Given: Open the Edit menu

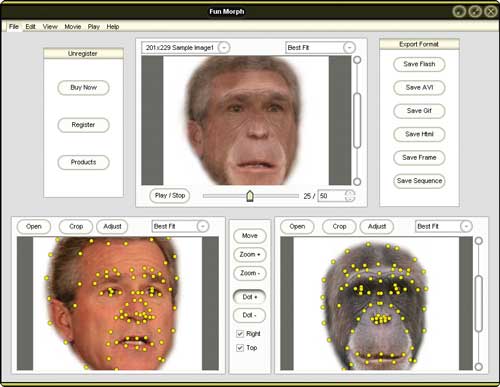Looking at the screenshot, I should (30, 26).
